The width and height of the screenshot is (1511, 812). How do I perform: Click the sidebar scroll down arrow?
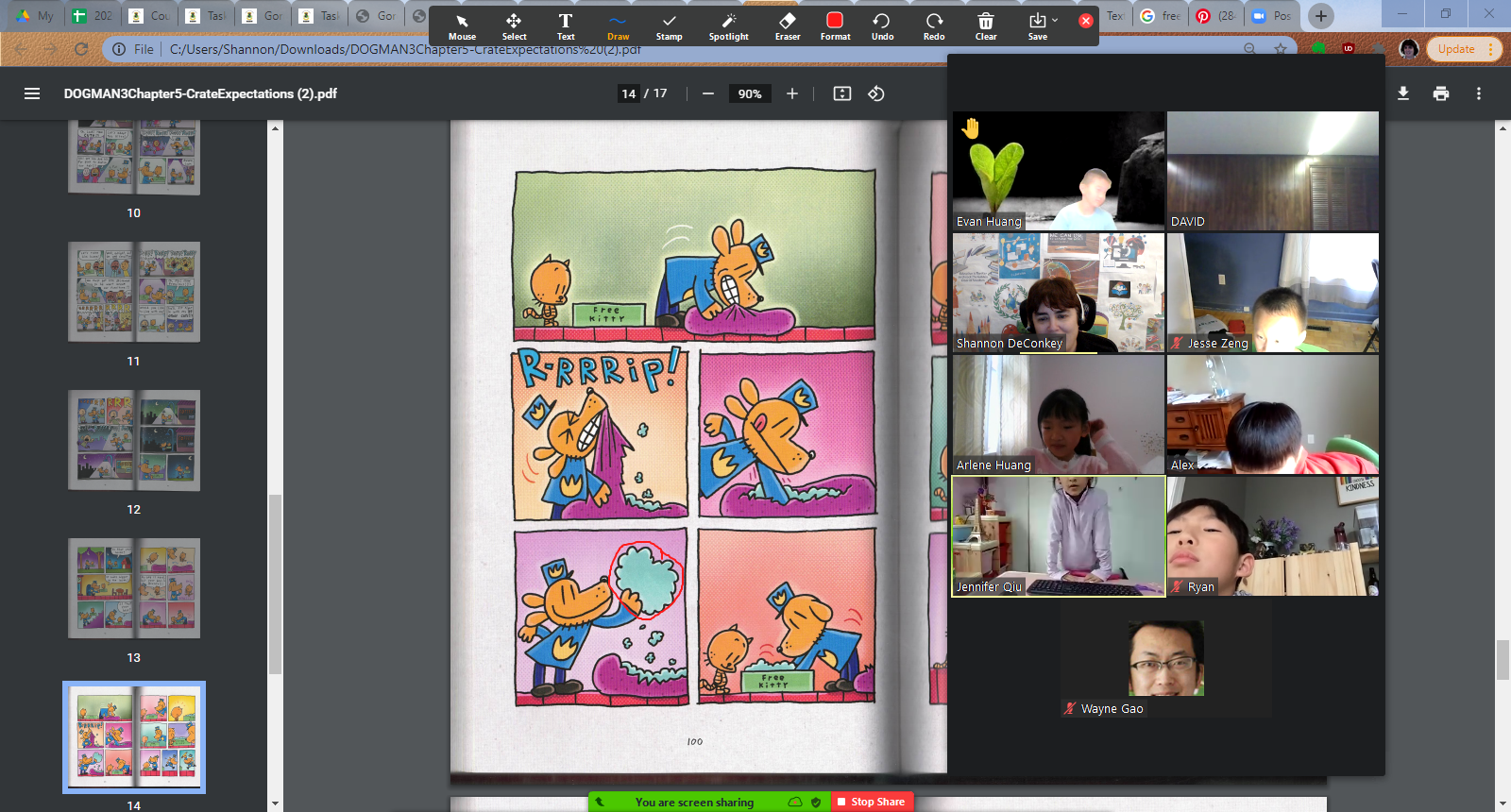[x=275, y=804]
